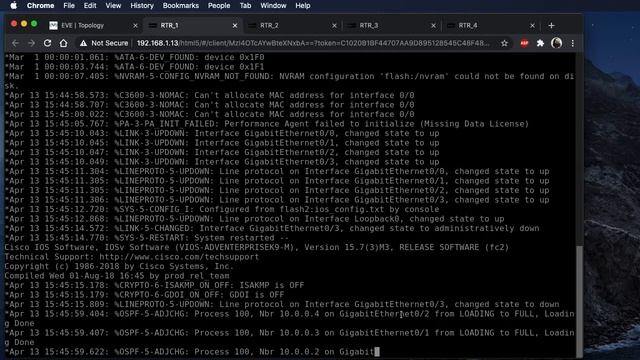Open Chrome's three-dot menu
640x360 pixels.
pos(573,43)
